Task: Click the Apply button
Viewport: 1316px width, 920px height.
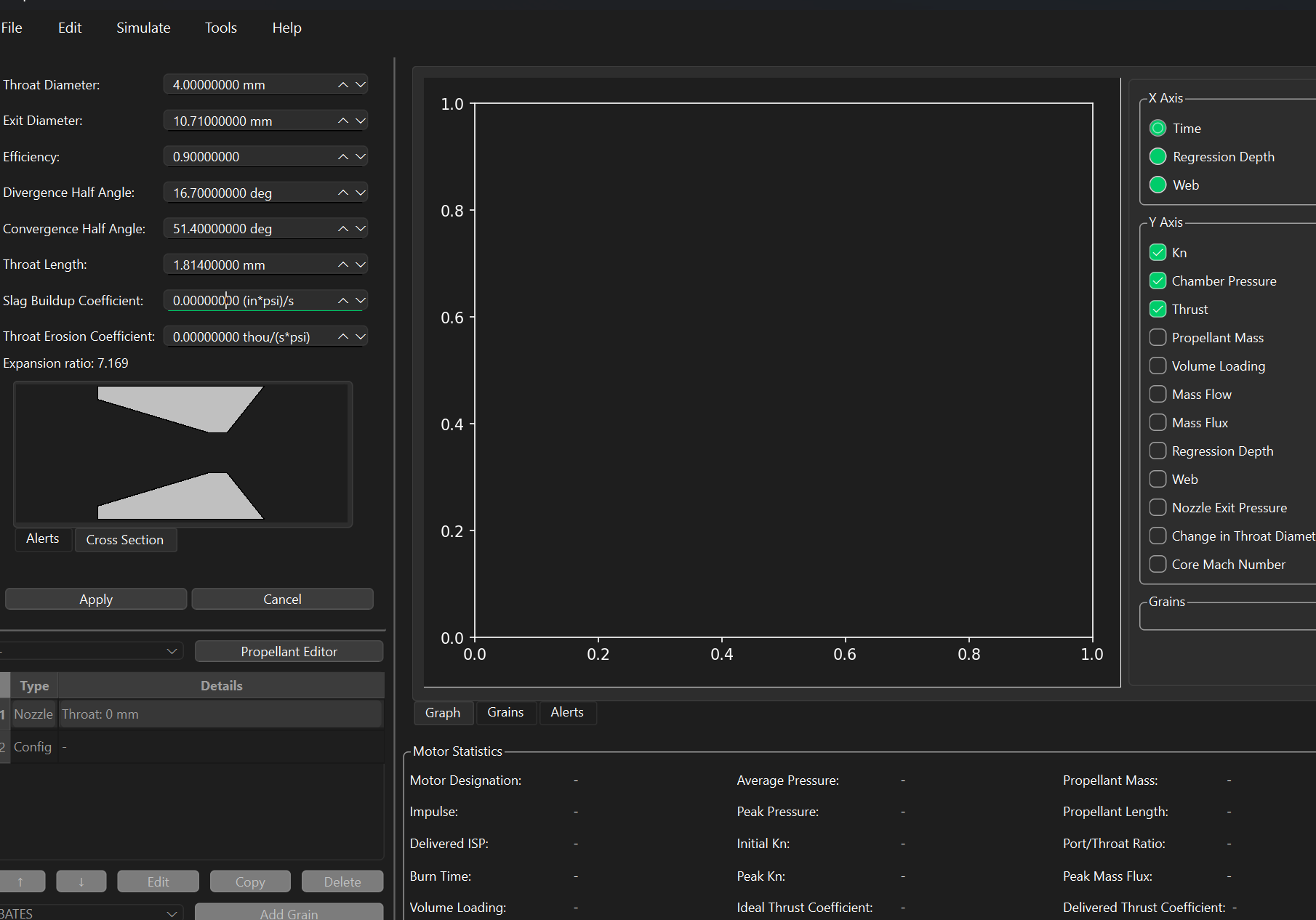Action: click(96, 600)
